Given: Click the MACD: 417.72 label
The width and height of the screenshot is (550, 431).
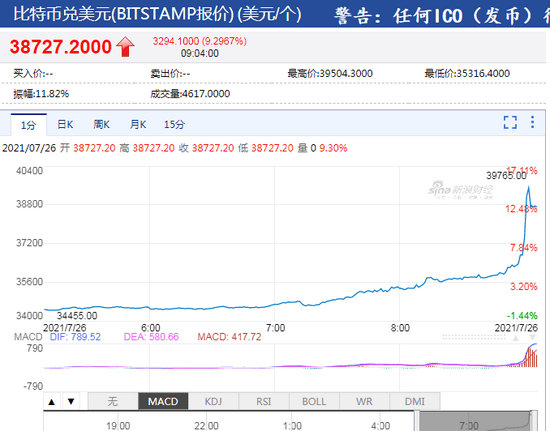Looking at the screenshot, I should 229,337.
